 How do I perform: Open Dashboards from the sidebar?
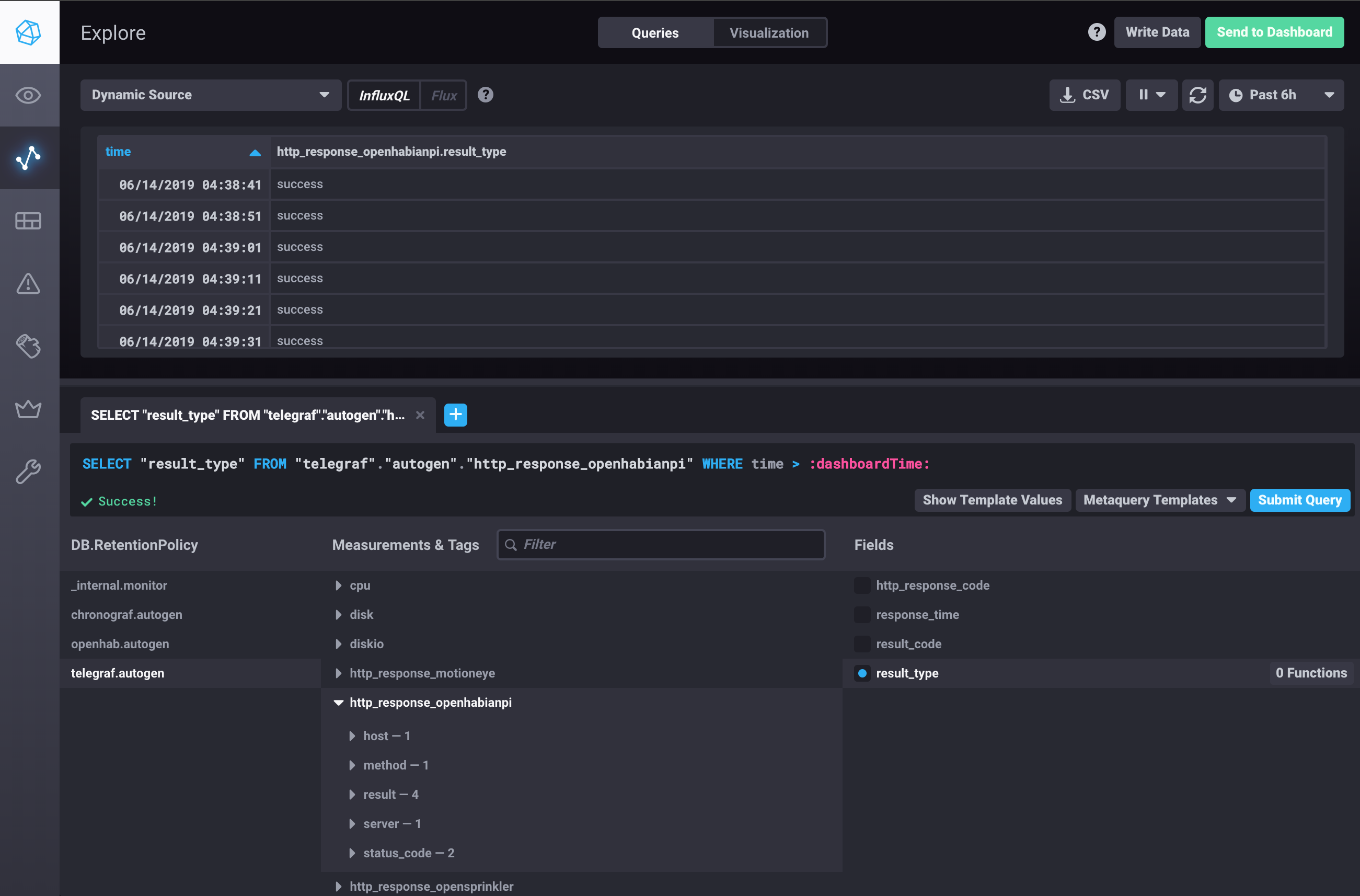(x=29, y=221)
